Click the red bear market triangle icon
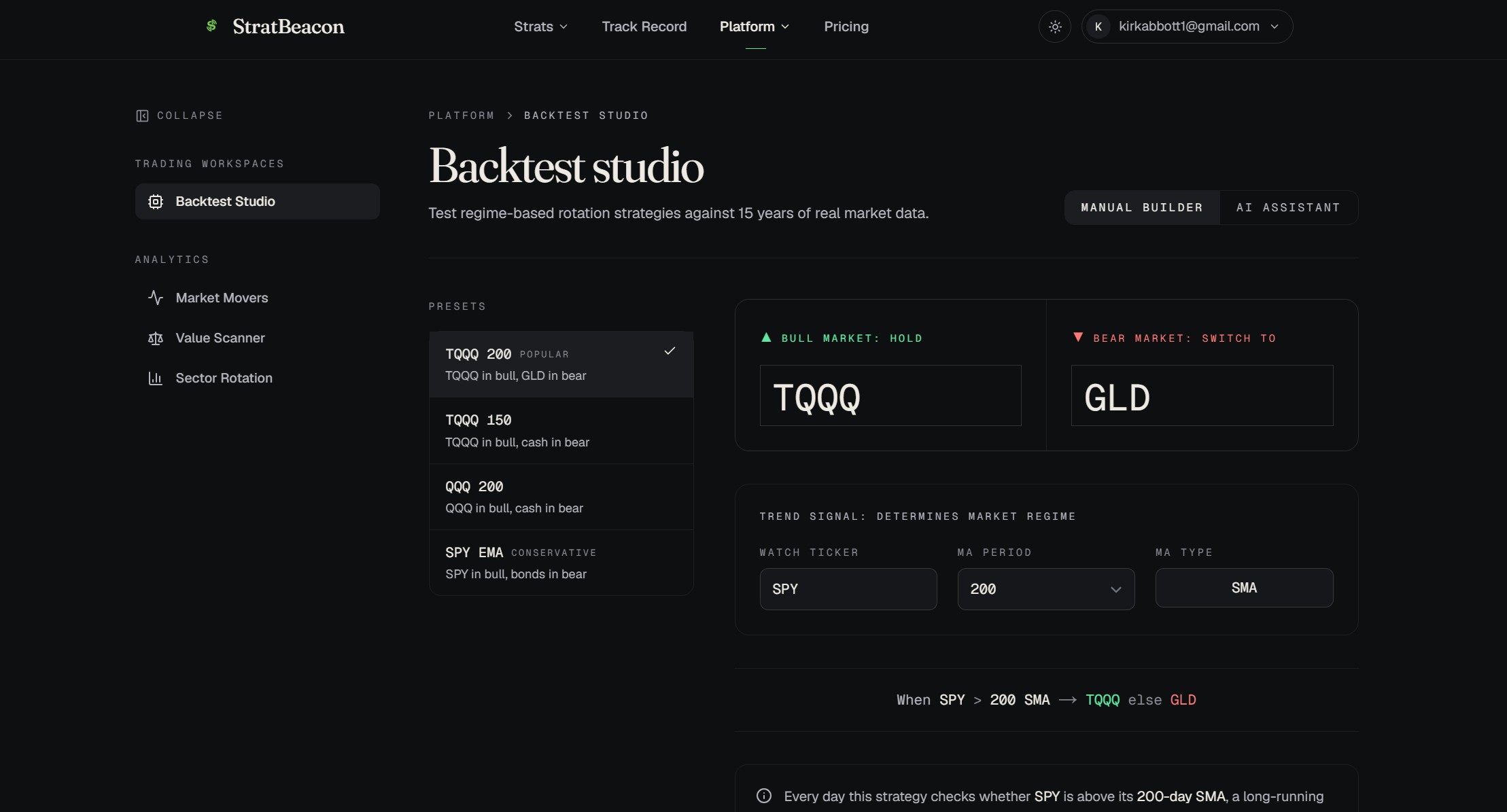The height and width of the screenshot is (812, 1507). click(x=1078, y=337)
